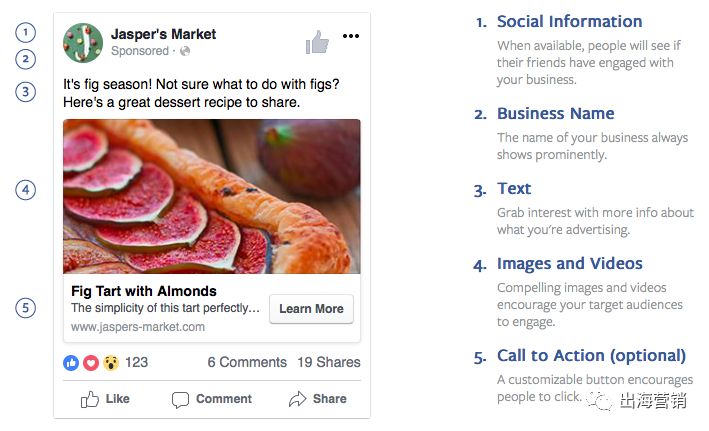
Task: Click the blue Like reaction icon
Action: pos(72,363)
